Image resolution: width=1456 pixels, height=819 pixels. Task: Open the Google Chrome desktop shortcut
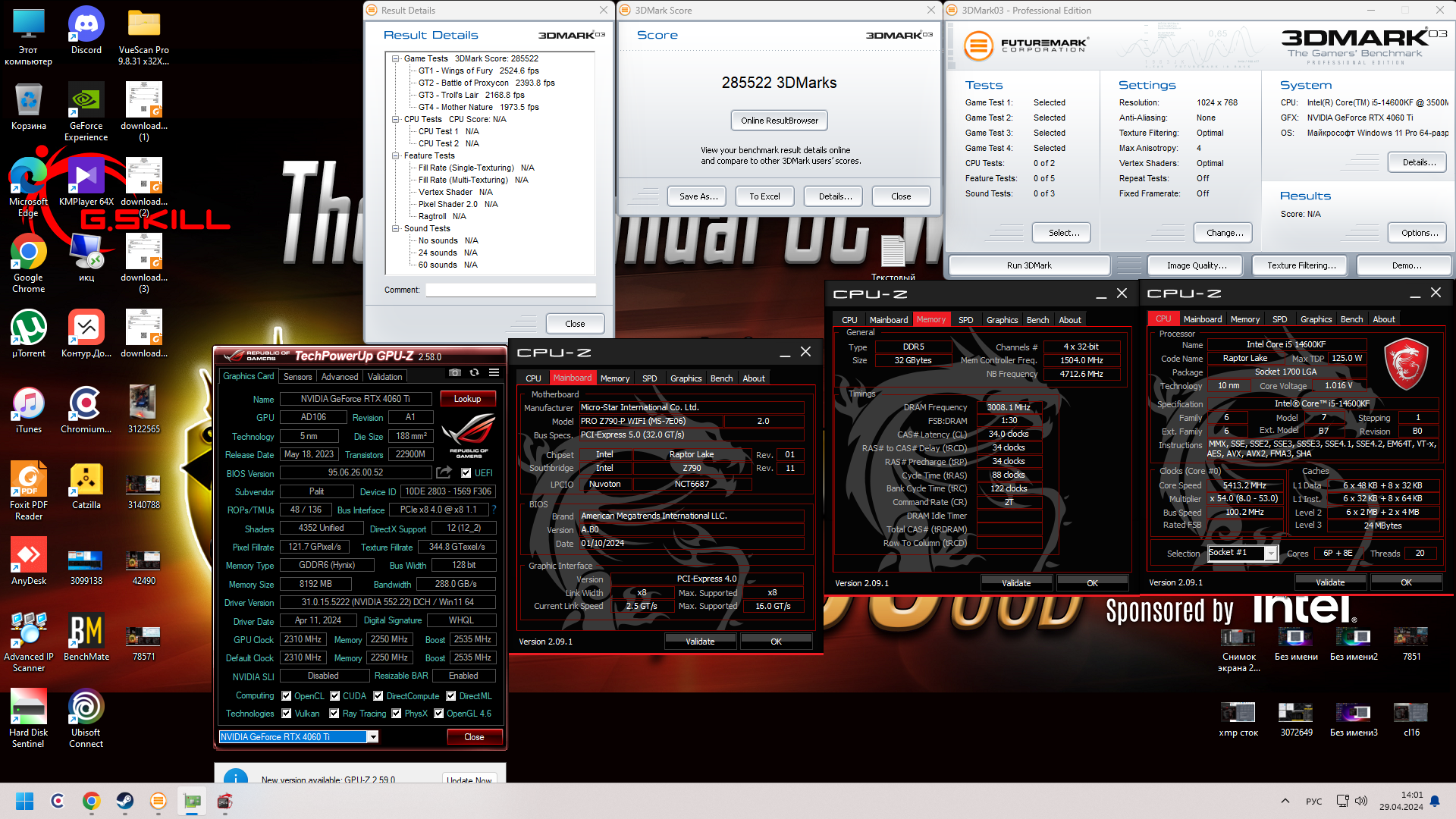pyautogui.click(x=29, y=263)
